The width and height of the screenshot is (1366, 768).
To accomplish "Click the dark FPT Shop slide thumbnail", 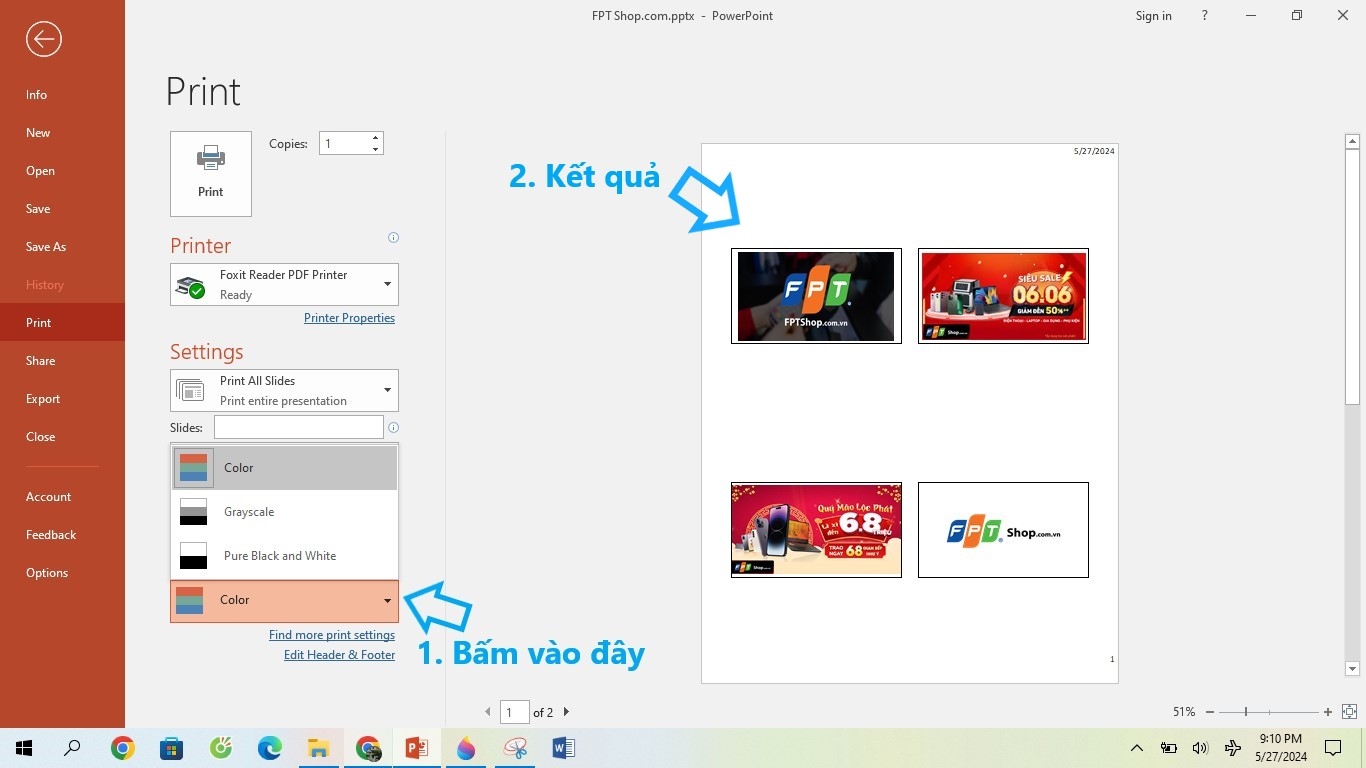I will [816, 296].
